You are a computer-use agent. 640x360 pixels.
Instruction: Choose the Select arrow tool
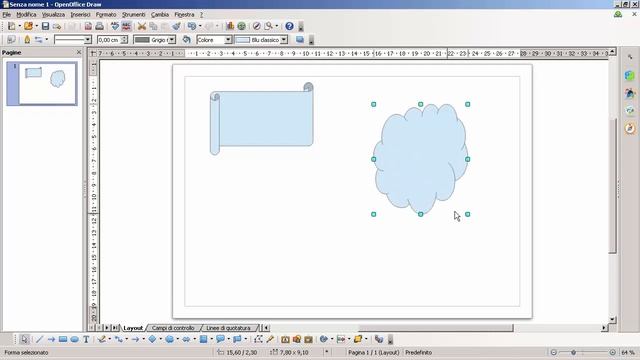(x=24, y=339)
